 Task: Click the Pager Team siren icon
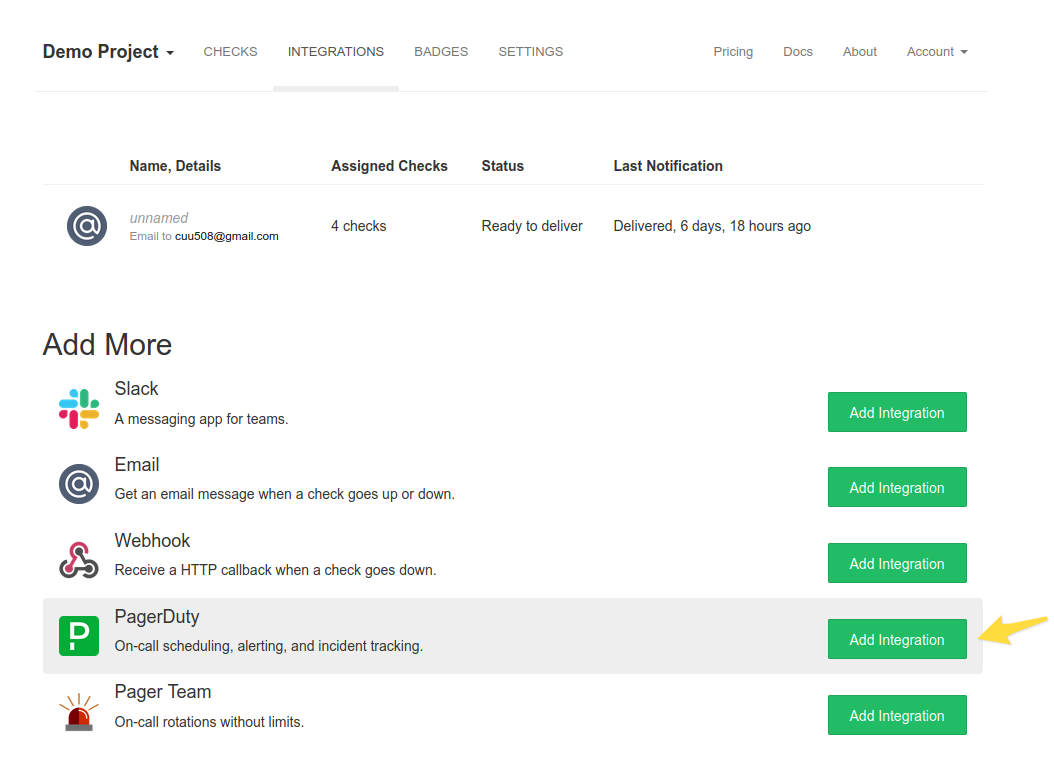coord(78,712)
